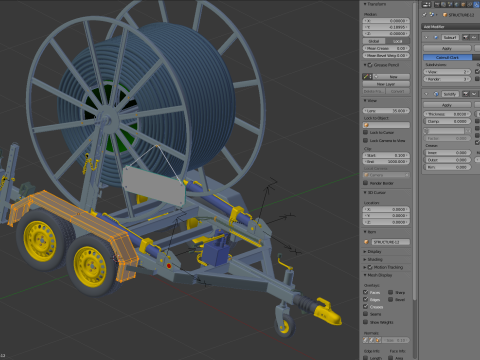The height and width of the screenshot is (360, 480).
Task: Click the Lens focal length field
Action: (386, 111)
